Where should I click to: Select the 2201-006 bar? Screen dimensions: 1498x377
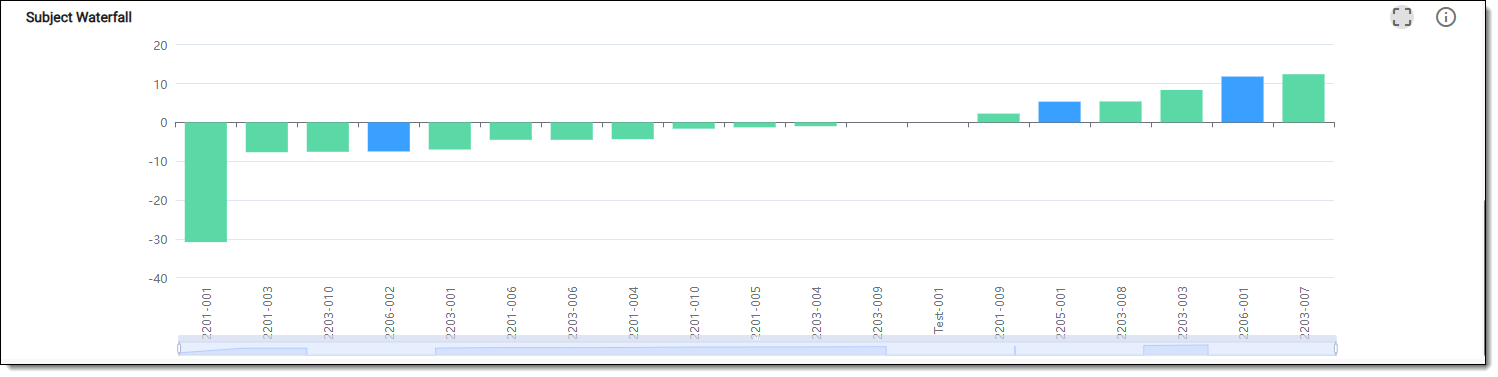pyautogui.click(x=511, y=131)
